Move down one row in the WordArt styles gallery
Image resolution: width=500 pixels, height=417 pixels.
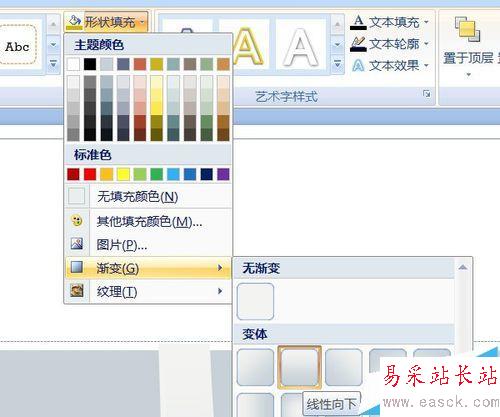coord(337,44)
